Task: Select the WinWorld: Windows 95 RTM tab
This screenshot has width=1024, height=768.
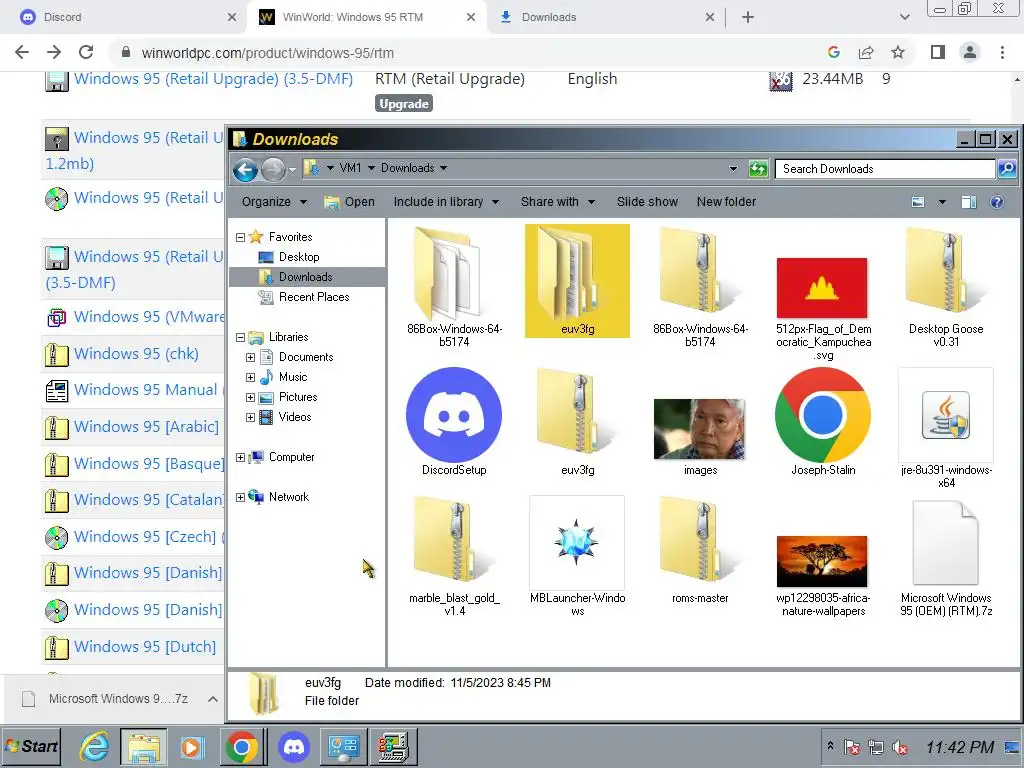Action: pyautogui.click(x=366, y=17)
